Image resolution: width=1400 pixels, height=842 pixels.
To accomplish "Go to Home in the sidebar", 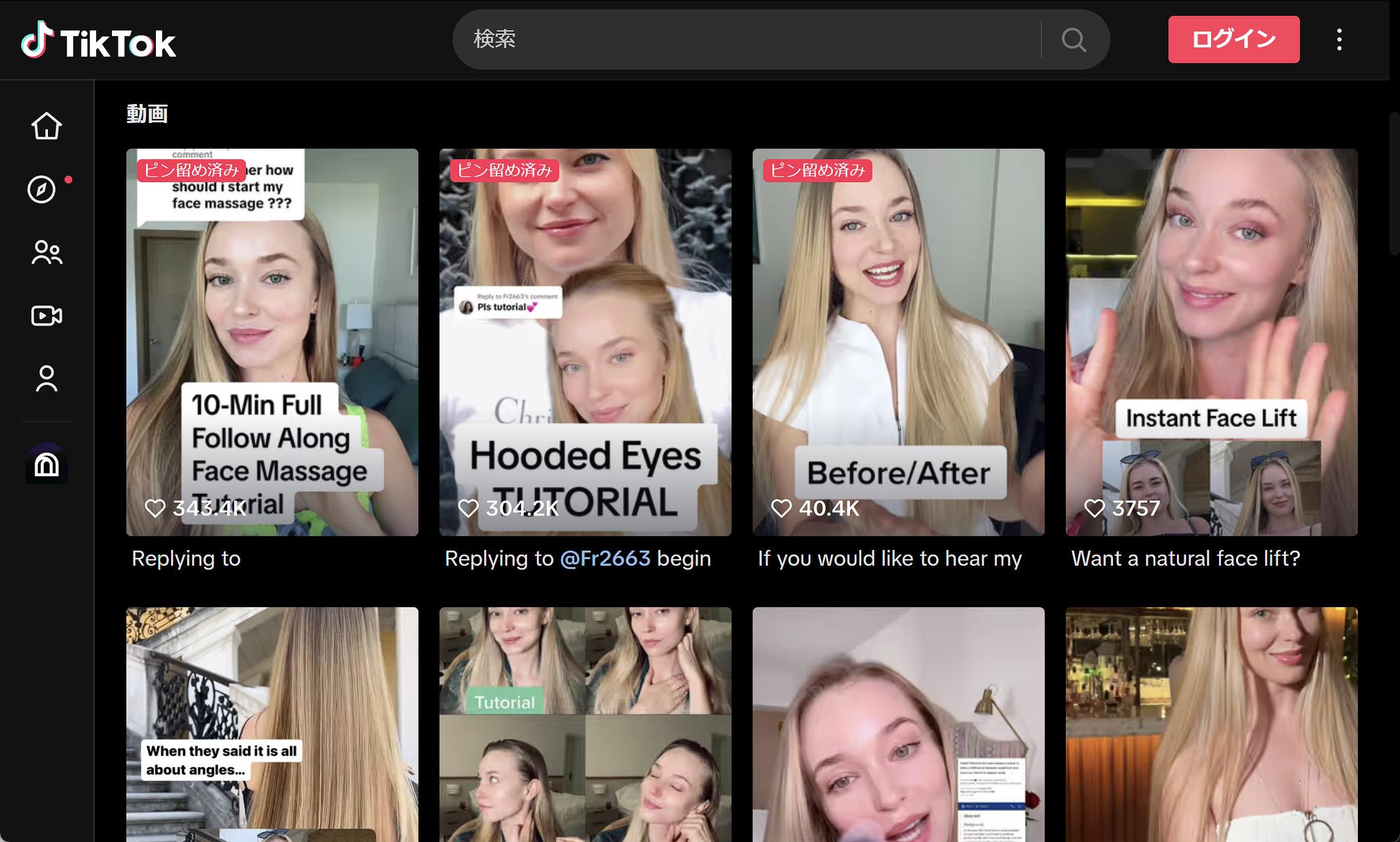I will [47, 126].
